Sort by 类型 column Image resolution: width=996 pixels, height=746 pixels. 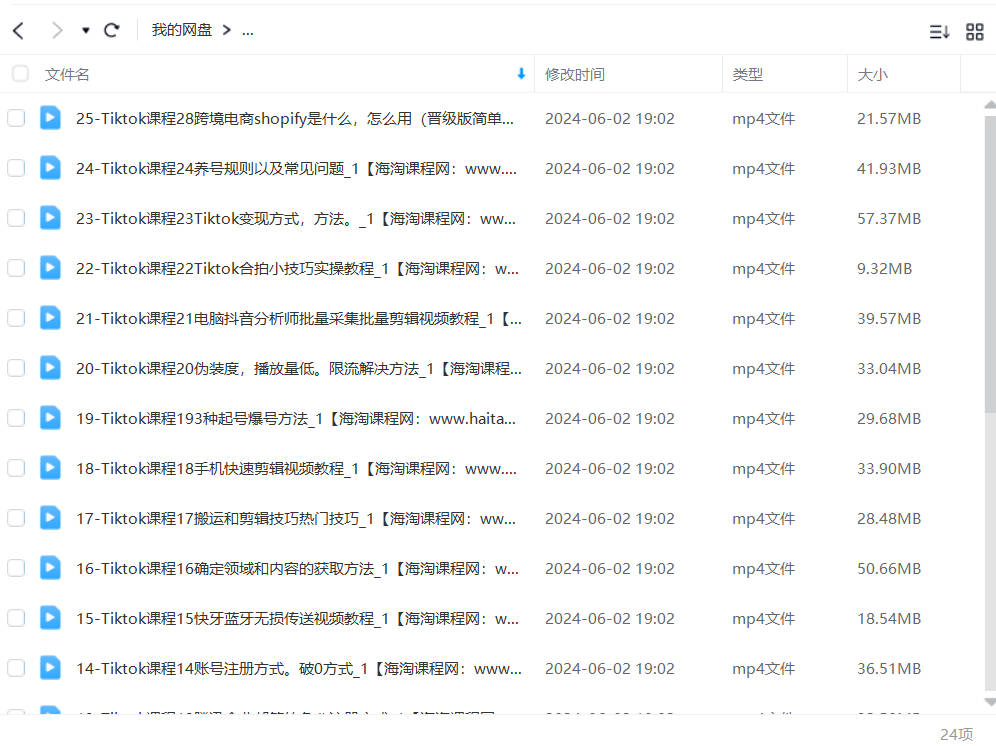click(748, 75)
